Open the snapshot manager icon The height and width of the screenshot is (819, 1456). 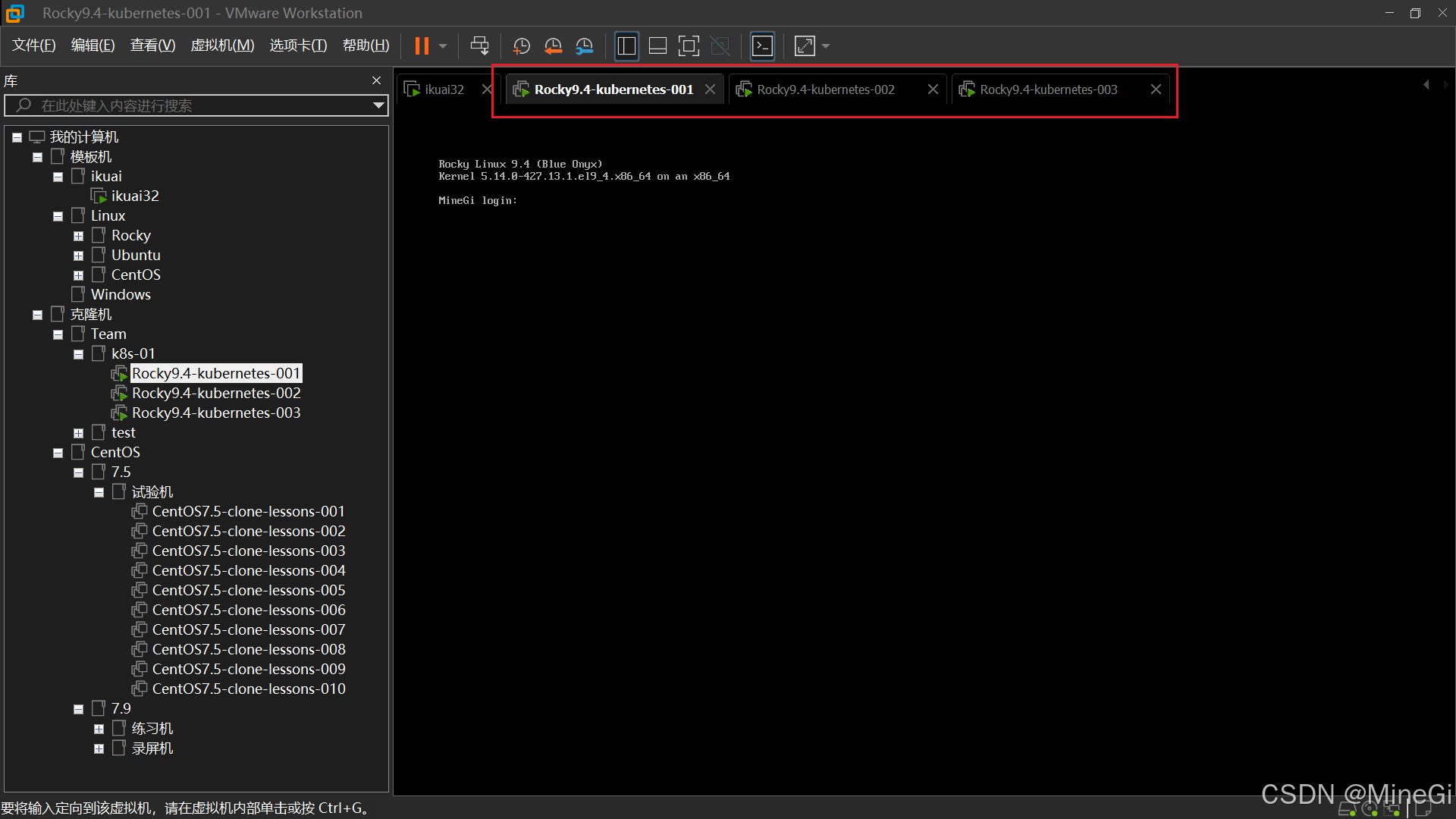[x=584, y=46]
